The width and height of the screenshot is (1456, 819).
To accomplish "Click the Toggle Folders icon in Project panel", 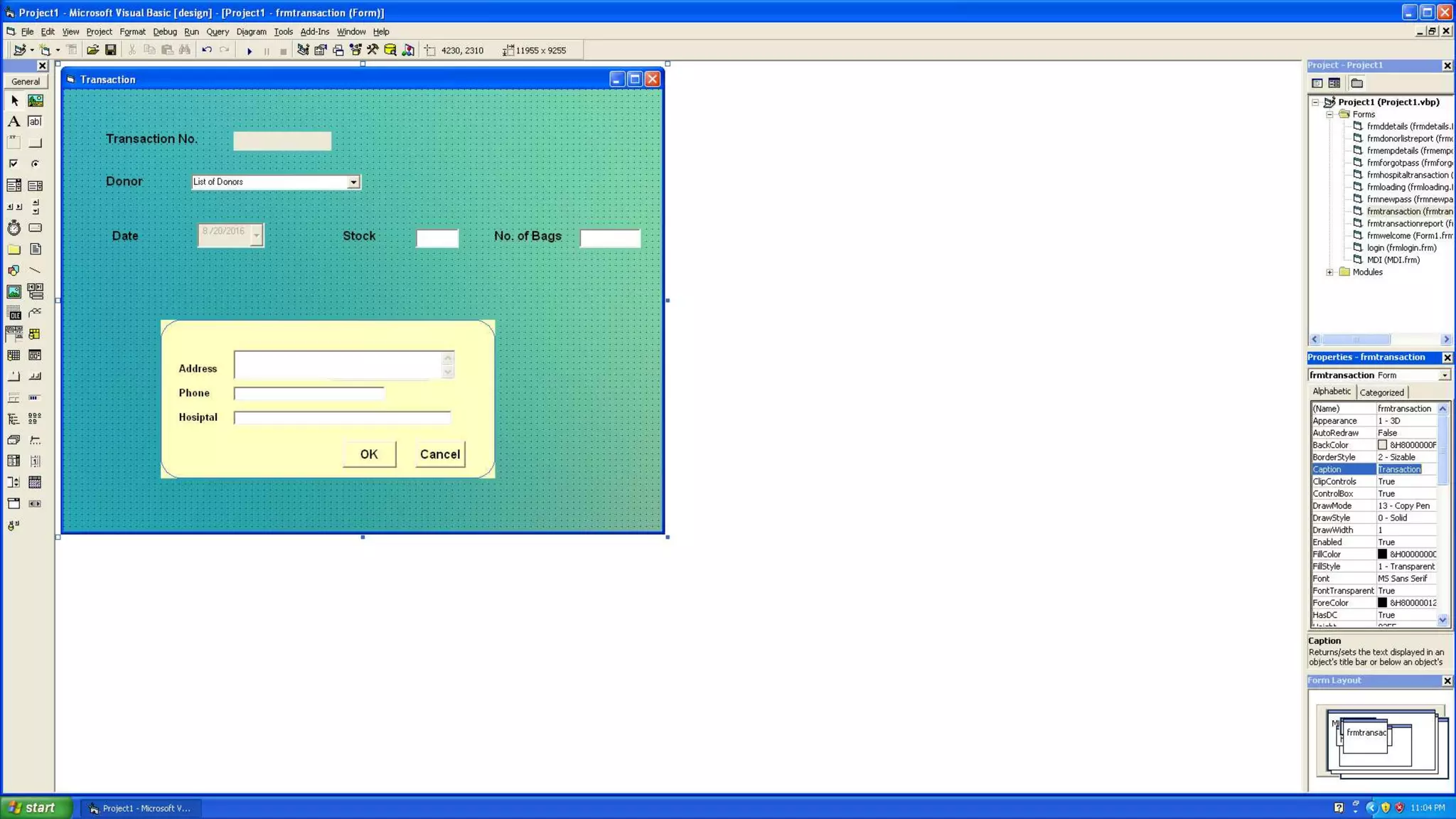I will [1356, 83].
